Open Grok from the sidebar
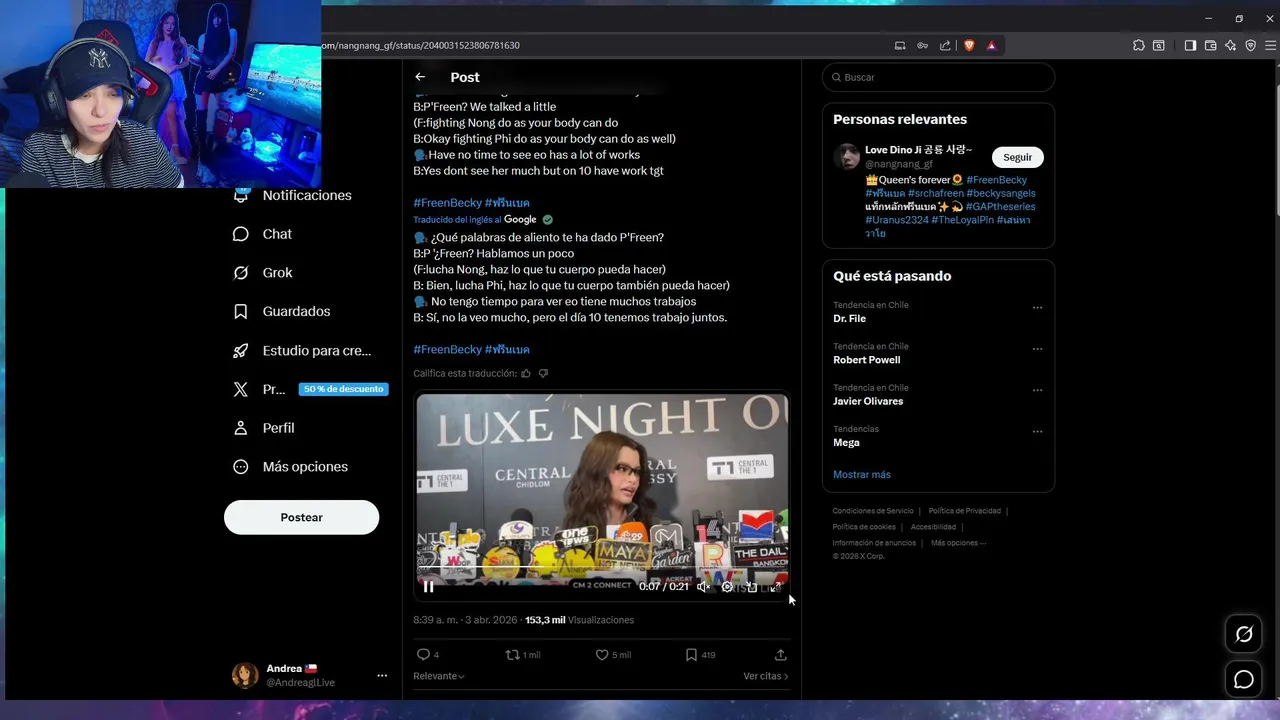Screen dimensions: 1280x720 coord(262,273)
